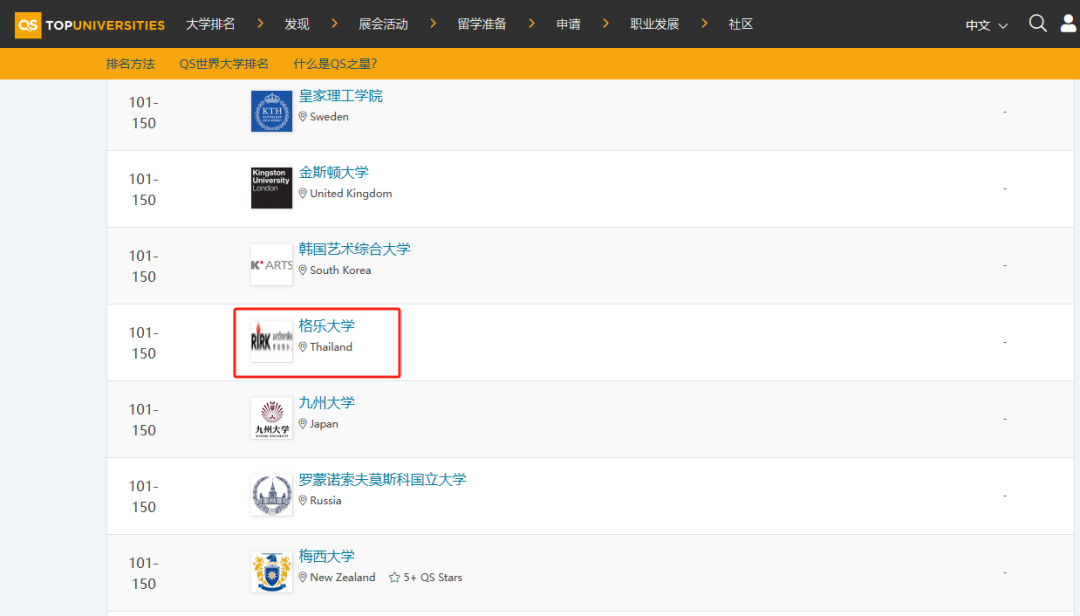Image resolution: width=1080 pixels, height=616 pixels.
Task: Click the United Kingdom location text
Action: click(x=351, y=194)
